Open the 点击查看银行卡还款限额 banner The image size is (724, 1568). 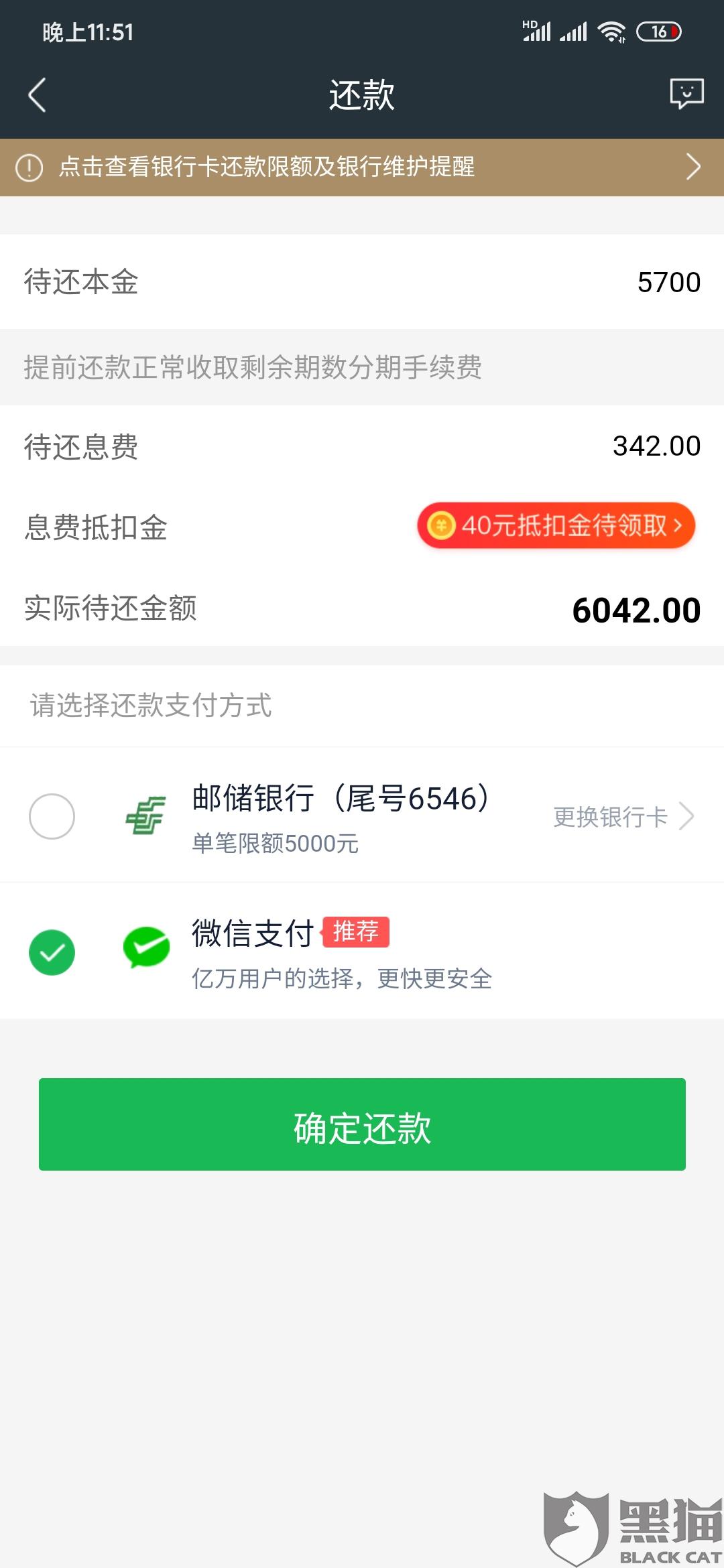(x=362, y=168)
